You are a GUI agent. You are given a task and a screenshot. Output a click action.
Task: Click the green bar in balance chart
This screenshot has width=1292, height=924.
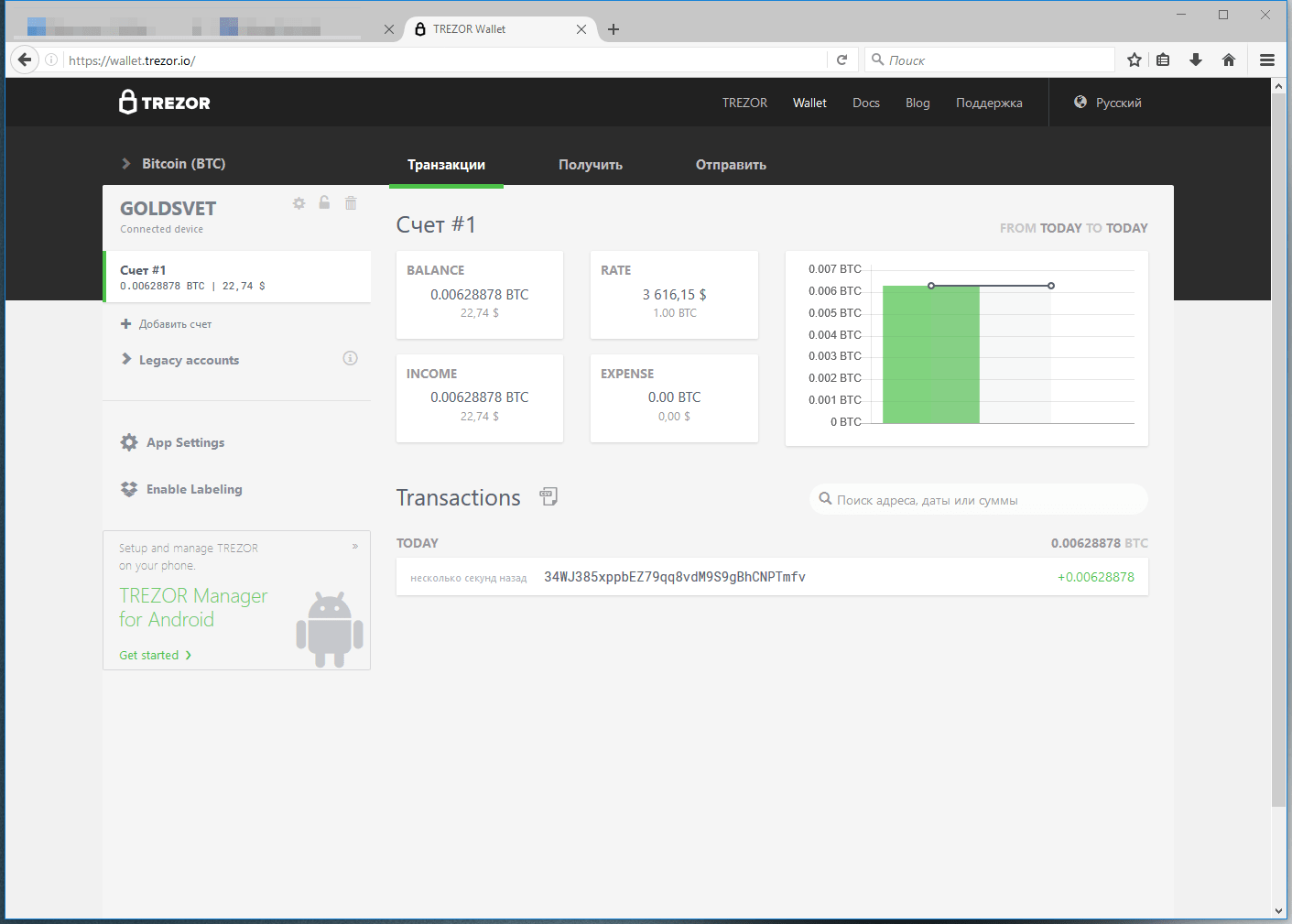point(930,354)
